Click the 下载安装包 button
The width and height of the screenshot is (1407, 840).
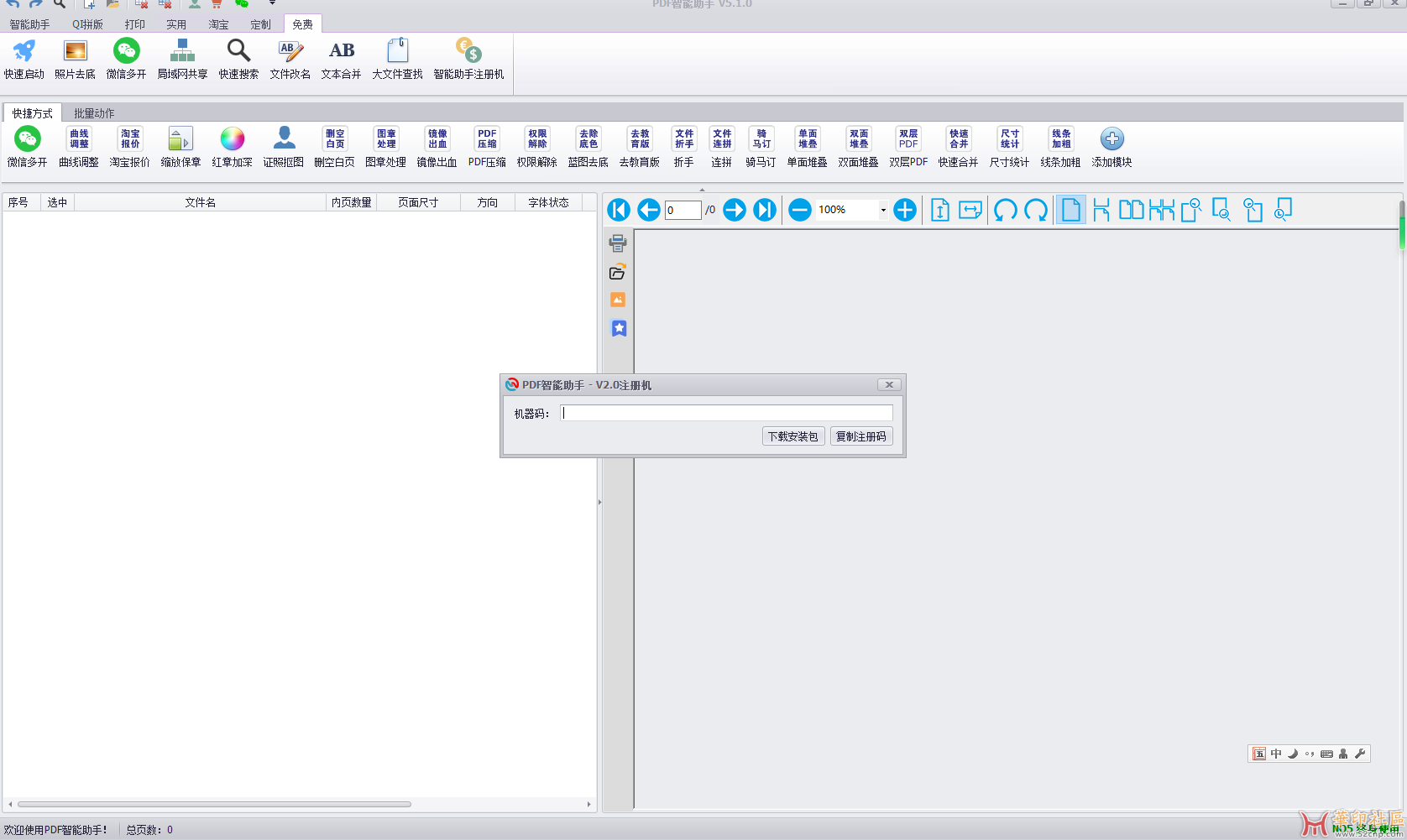tap(792, 436)
